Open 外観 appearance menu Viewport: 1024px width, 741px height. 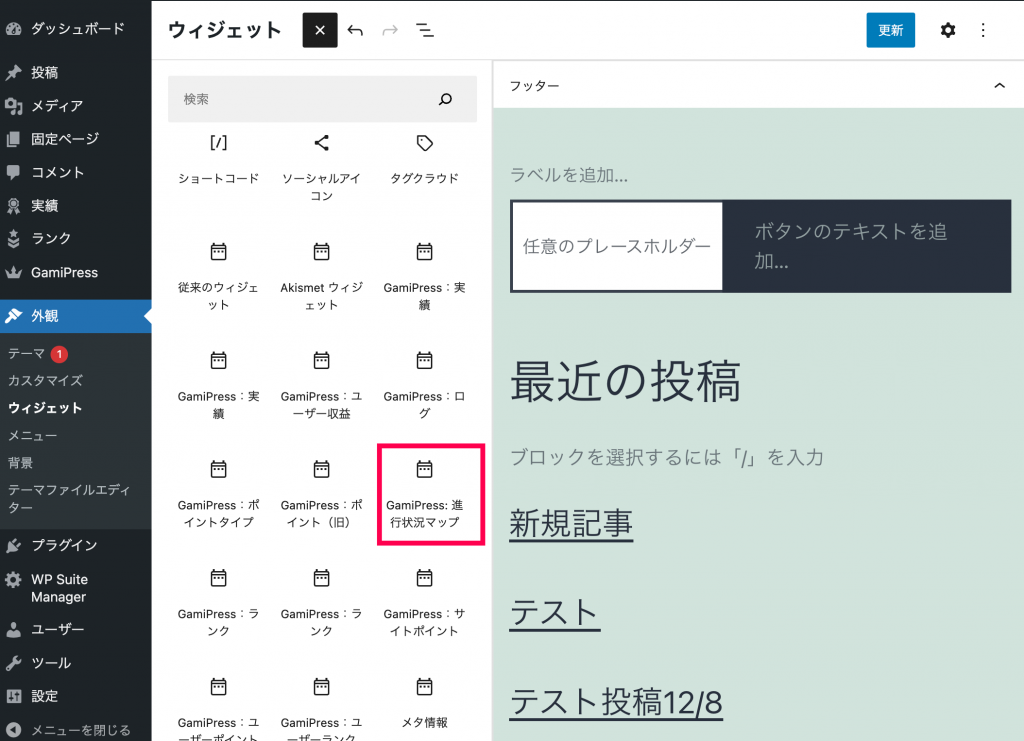coord(76,316)
